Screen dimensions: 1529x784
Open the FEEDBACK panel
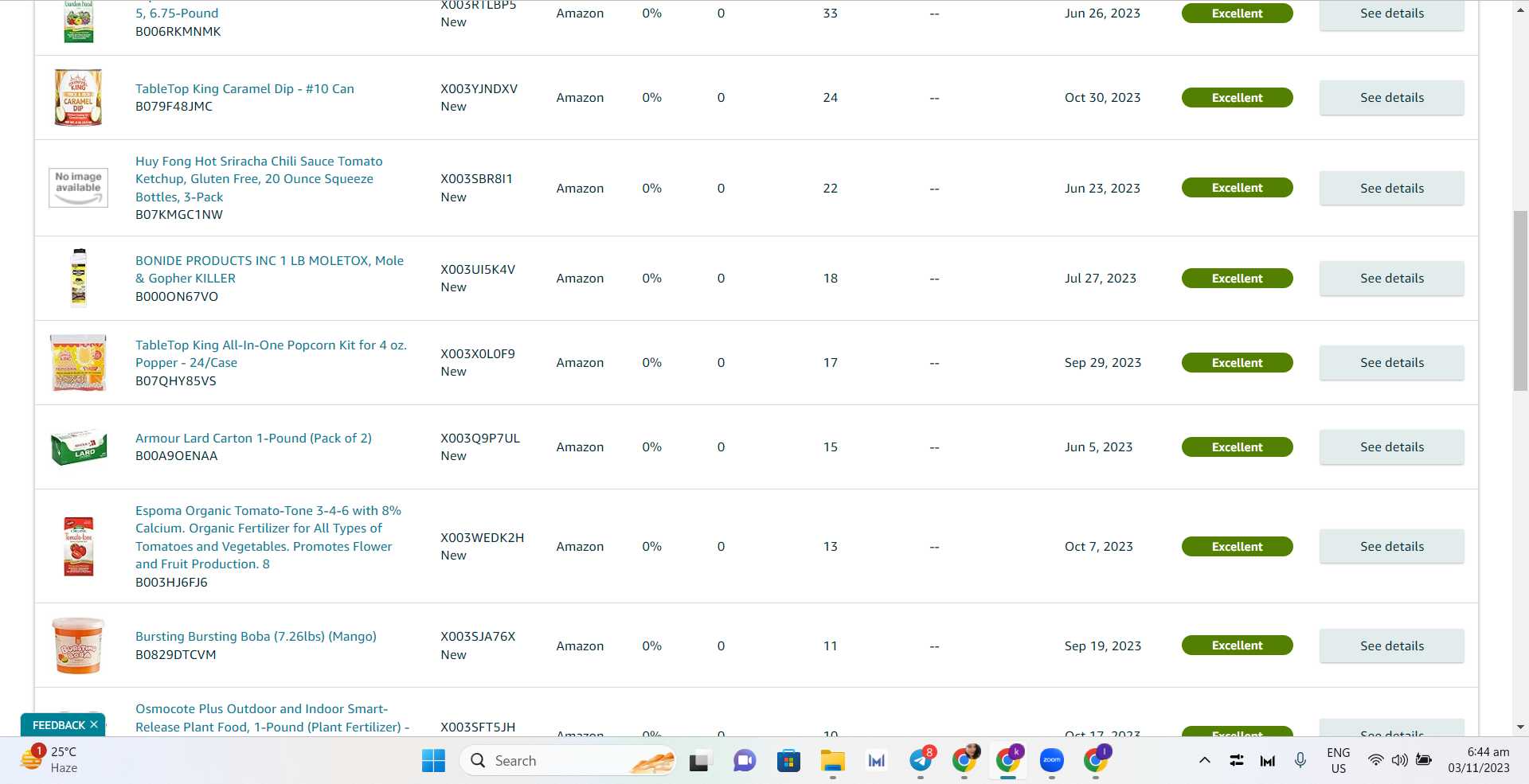[58, 725]
